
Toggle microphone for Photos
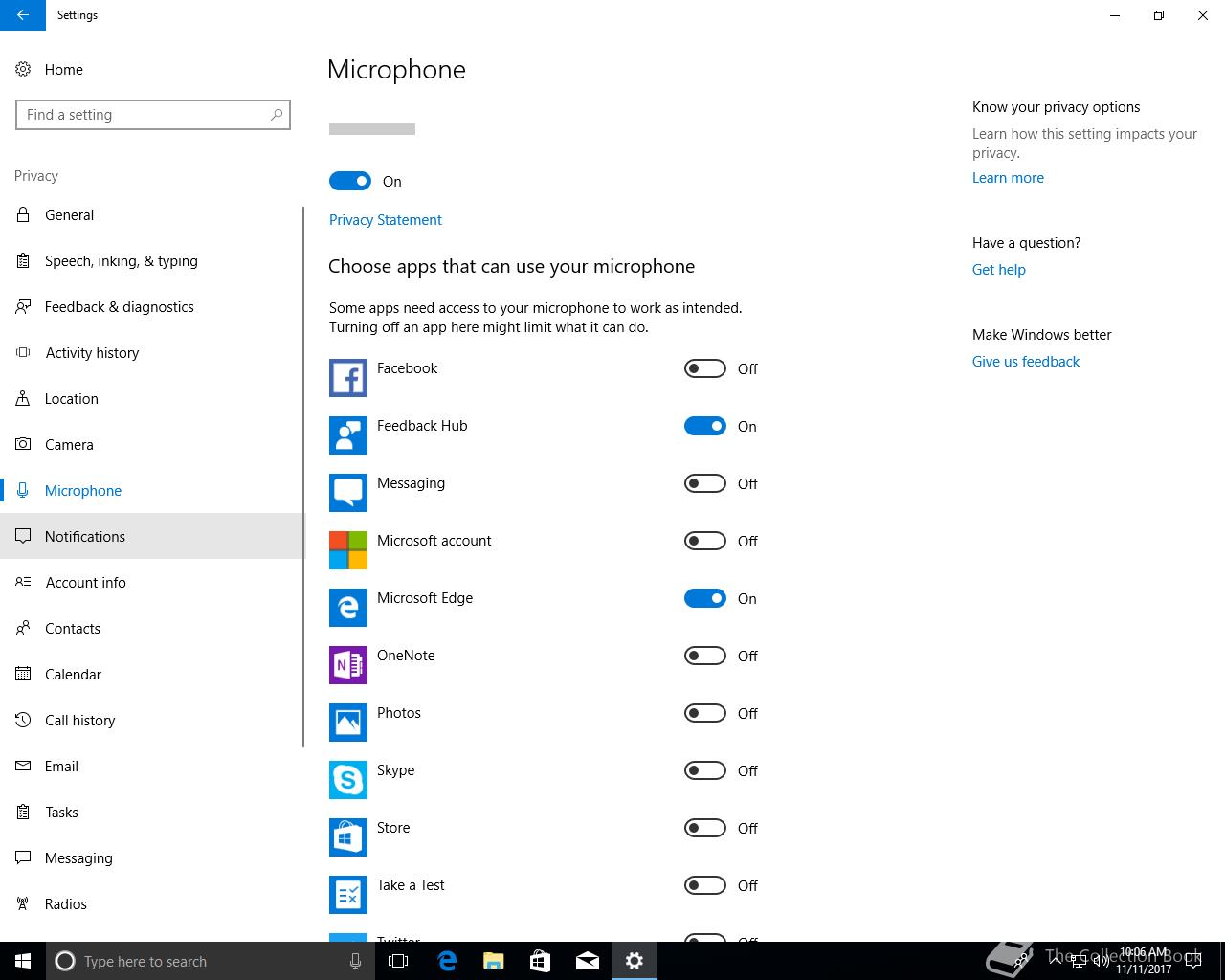point(705,713)
